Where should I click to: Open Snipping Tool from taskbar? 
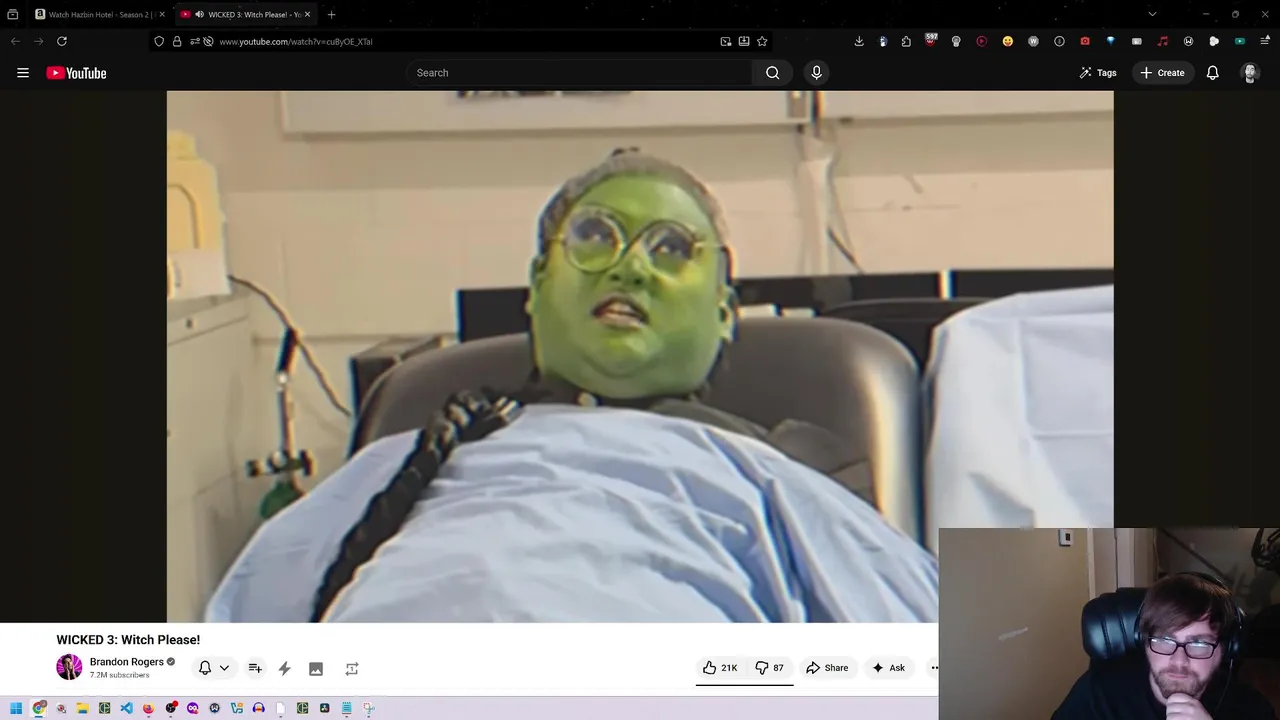pos(369,708)
